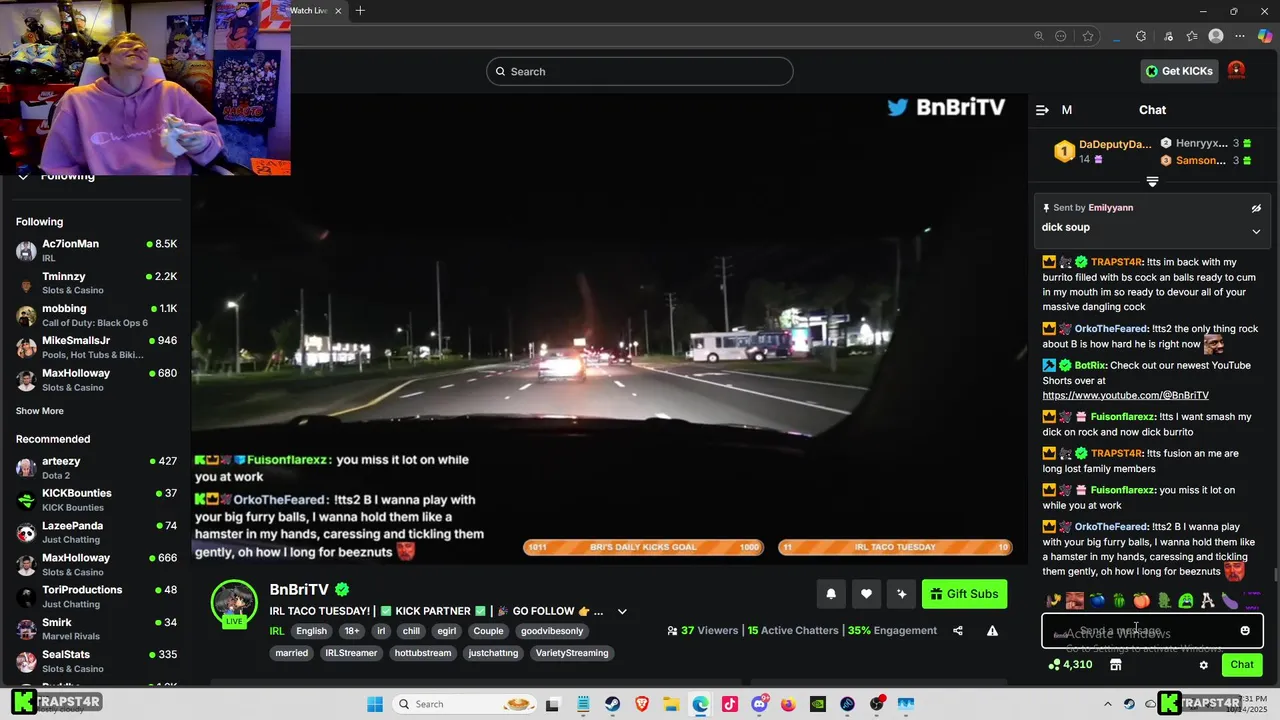The image size is (1280, 720).
Task: Launch Steam from the taskbar
Action: (612, 704)
